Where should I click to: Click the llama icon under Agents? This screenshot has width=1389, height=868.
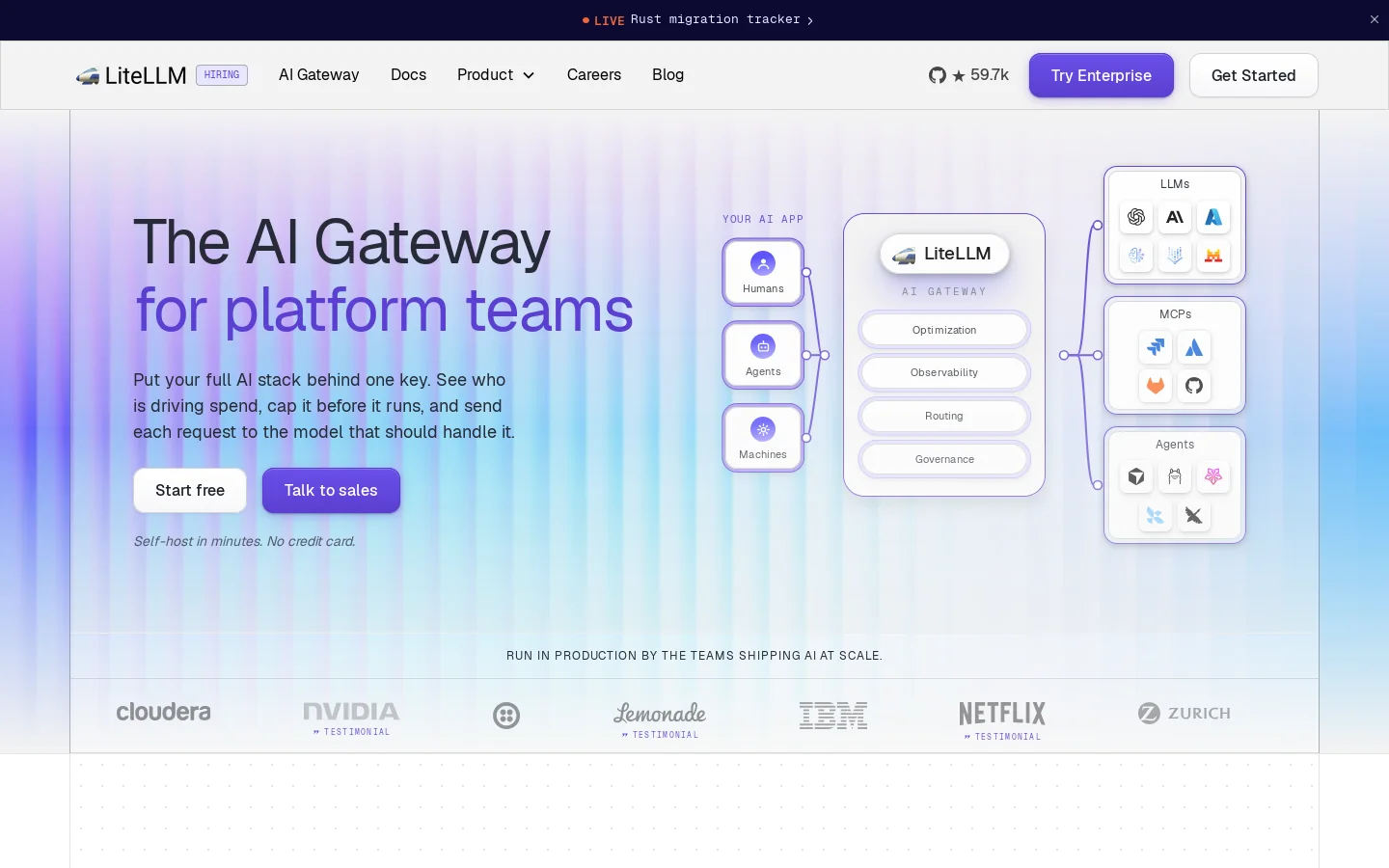tap(1175, 476)
